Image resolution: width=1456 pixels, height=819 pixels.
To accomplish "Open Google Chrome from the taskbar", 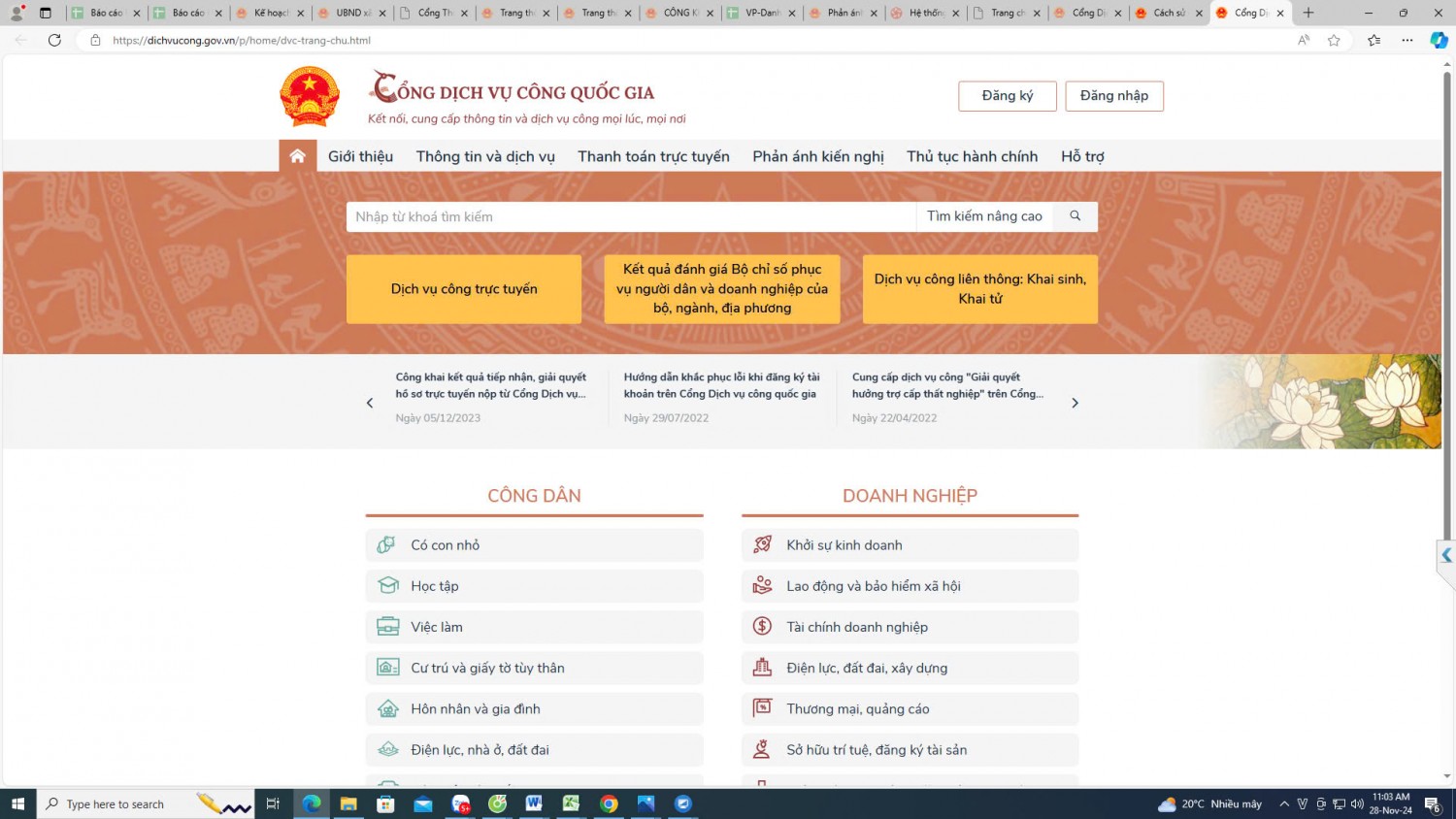I will coord(609,803).
